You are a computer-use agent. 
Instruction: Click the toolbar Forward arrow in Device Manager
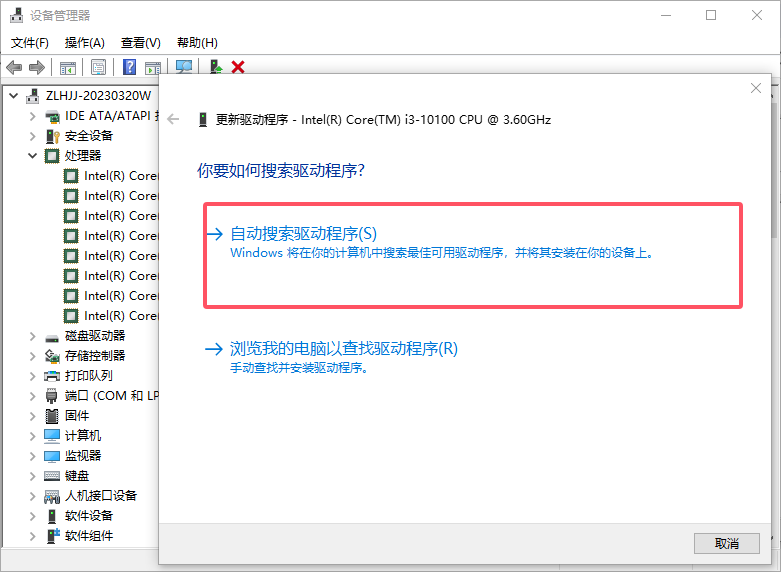37,67
